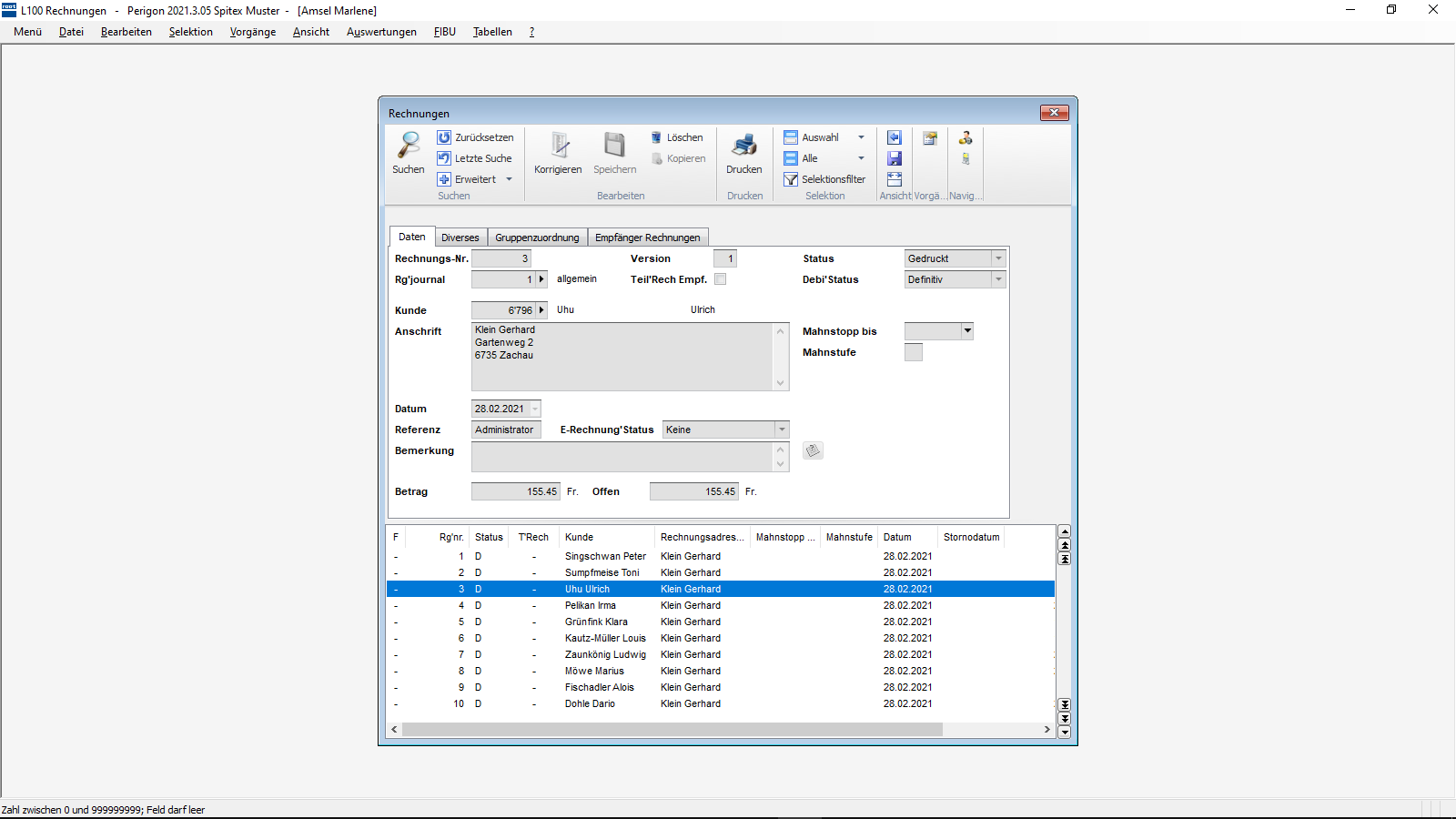Click the Zurücksetzen reset icon
This screenshot has width=1456, height=819.
(x=444, y=137)
